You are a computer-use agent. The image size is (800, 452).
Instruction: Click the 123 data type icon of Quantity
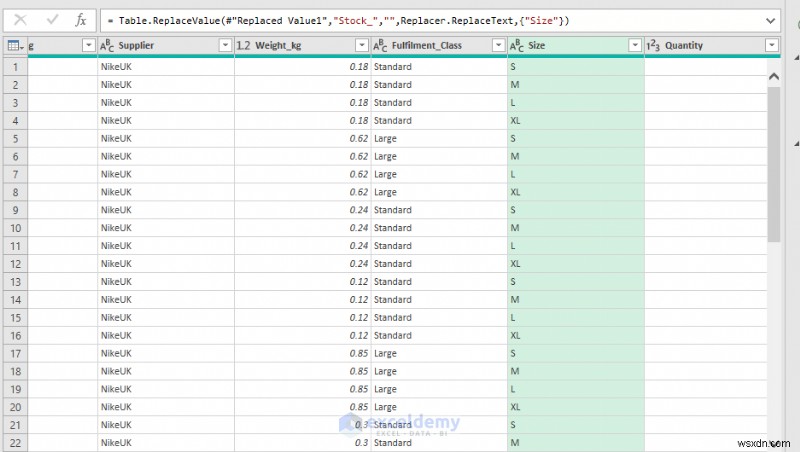tap(653, 46)
